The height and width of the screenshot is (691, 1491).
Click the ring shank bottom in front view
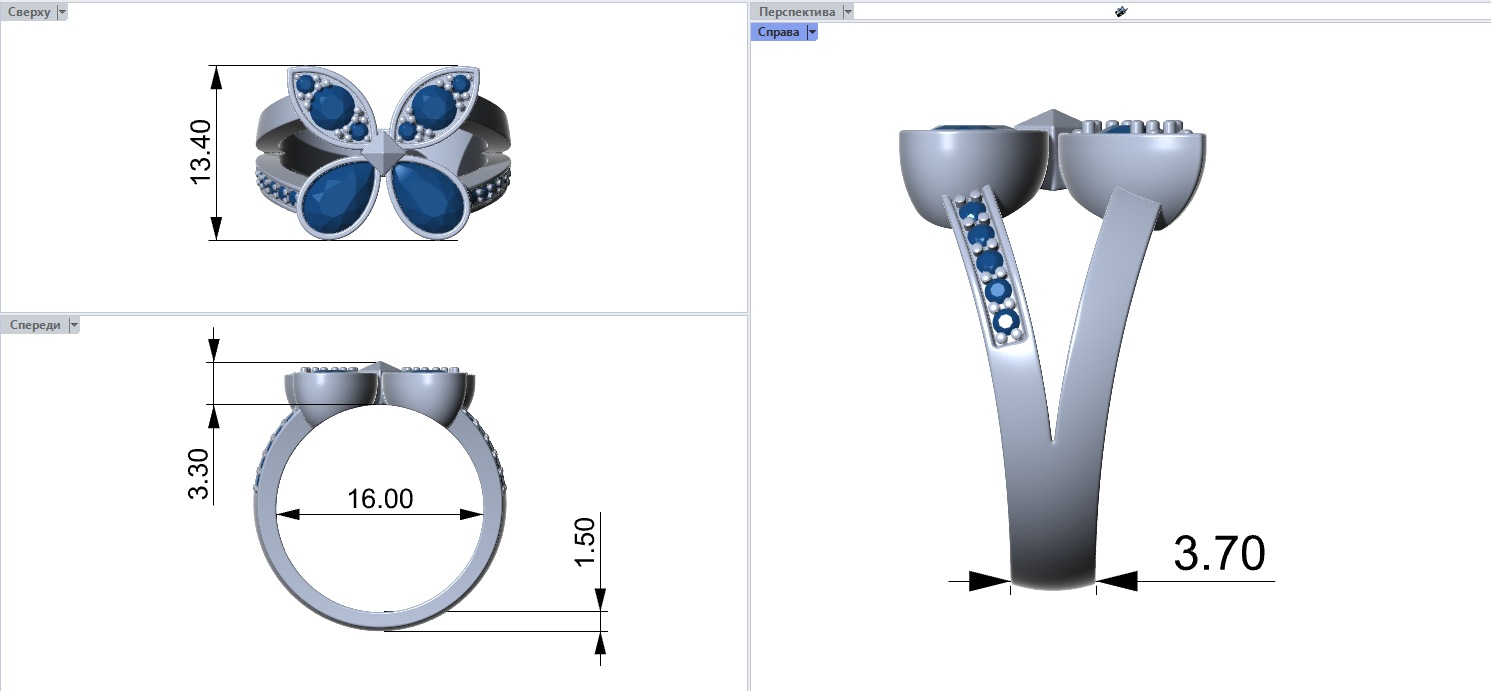point(384,620)
